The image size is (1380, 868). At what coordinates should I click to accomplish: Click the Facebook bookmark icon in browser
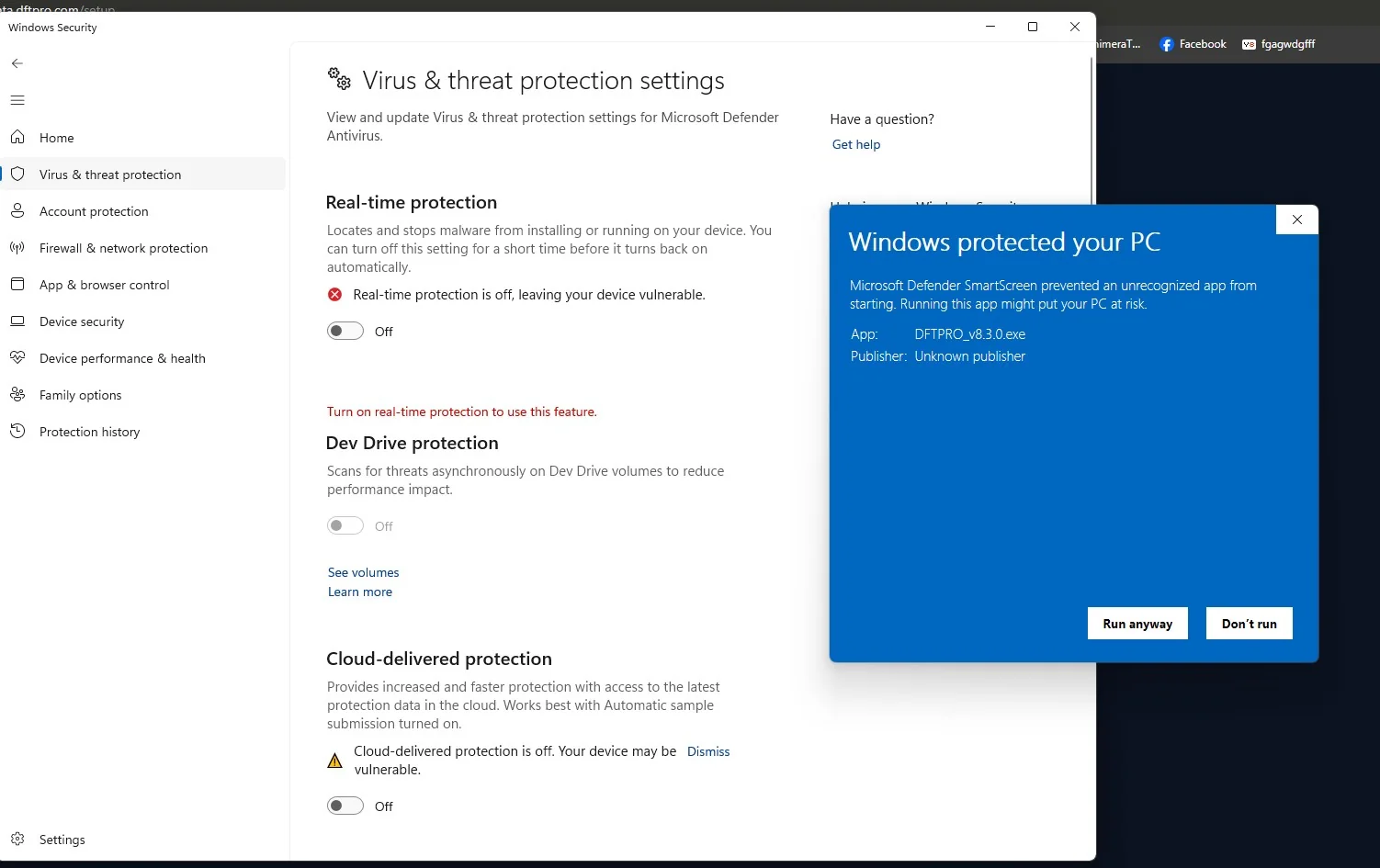coord(1167,44)
